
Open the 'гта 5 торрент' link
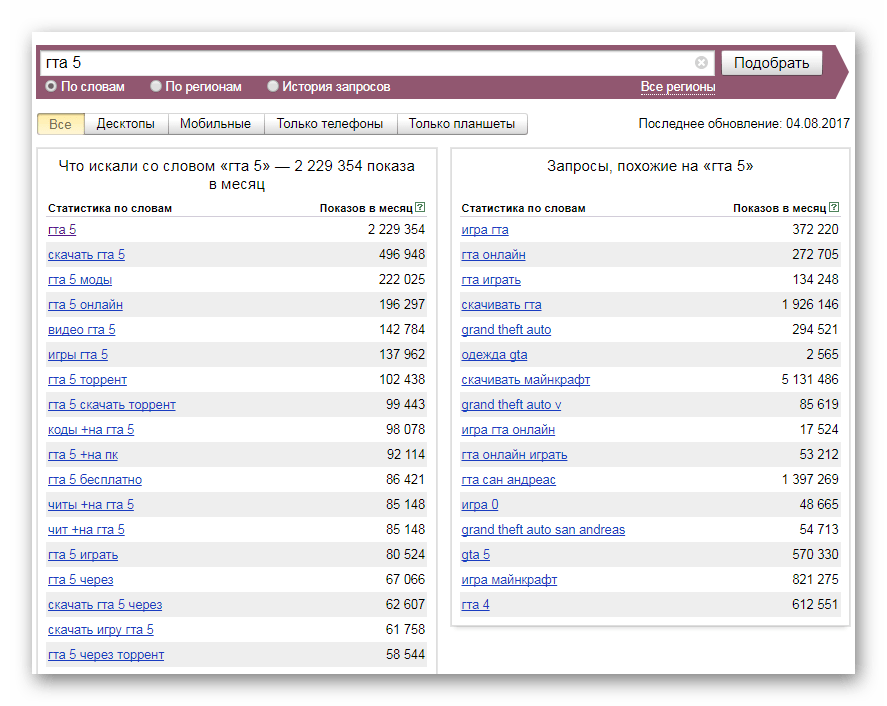tap(88, 380)
